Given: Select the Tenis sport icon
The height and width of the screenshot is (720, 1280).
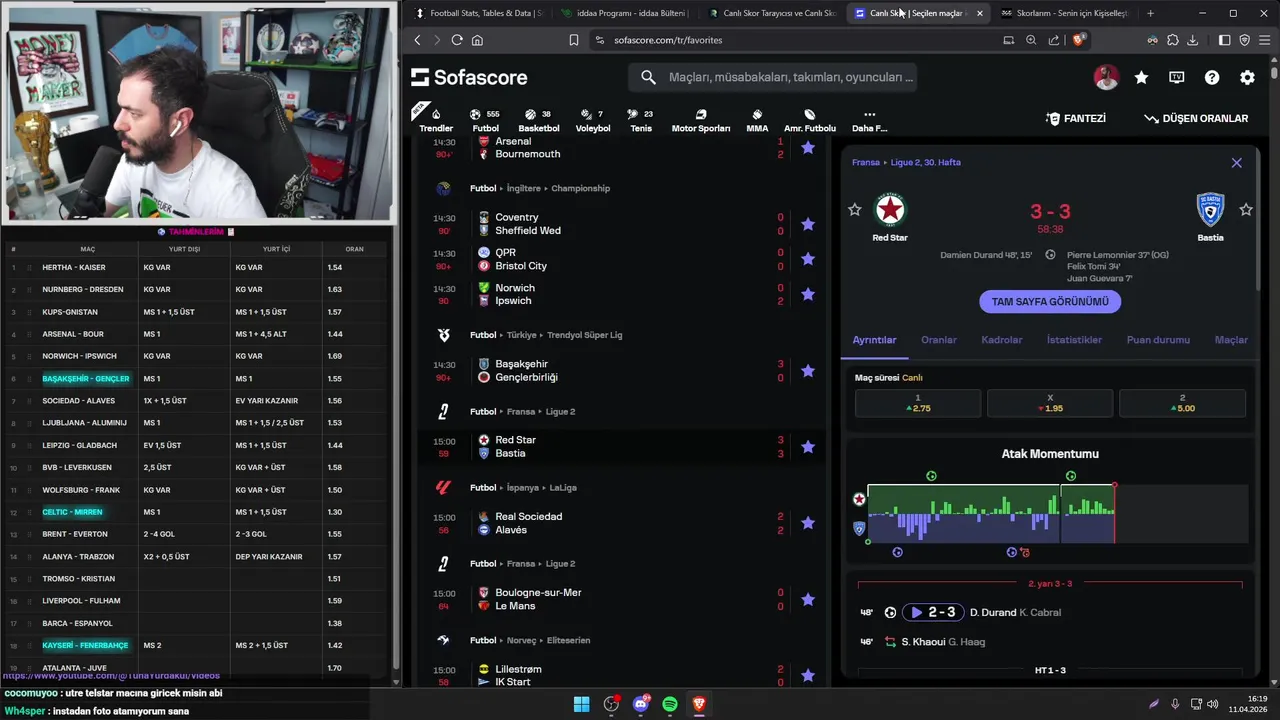Looking at the screenshot, I should (640, 120).
